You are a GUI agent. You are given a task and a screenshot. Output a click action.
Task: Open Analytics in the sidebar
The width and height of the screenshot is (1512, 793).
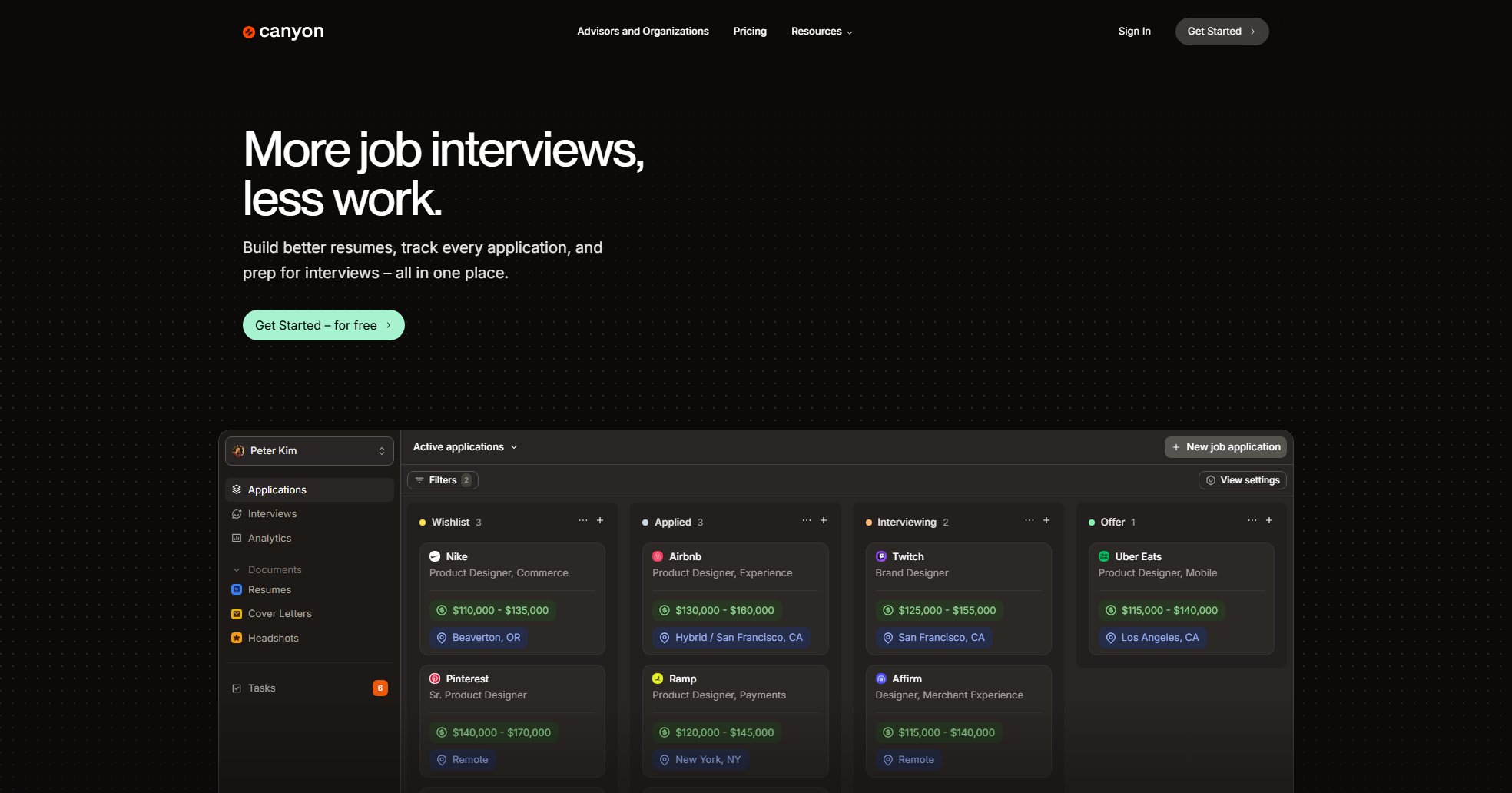(x=310, y=539)
